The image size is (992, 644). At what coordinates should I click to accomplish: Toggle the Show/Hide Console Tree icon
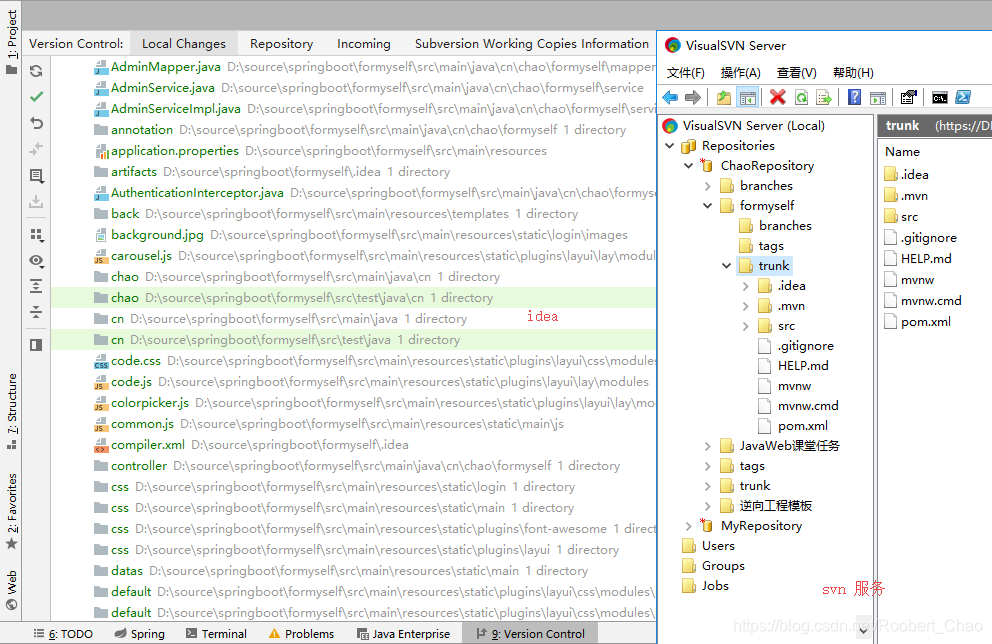[748, 97]
